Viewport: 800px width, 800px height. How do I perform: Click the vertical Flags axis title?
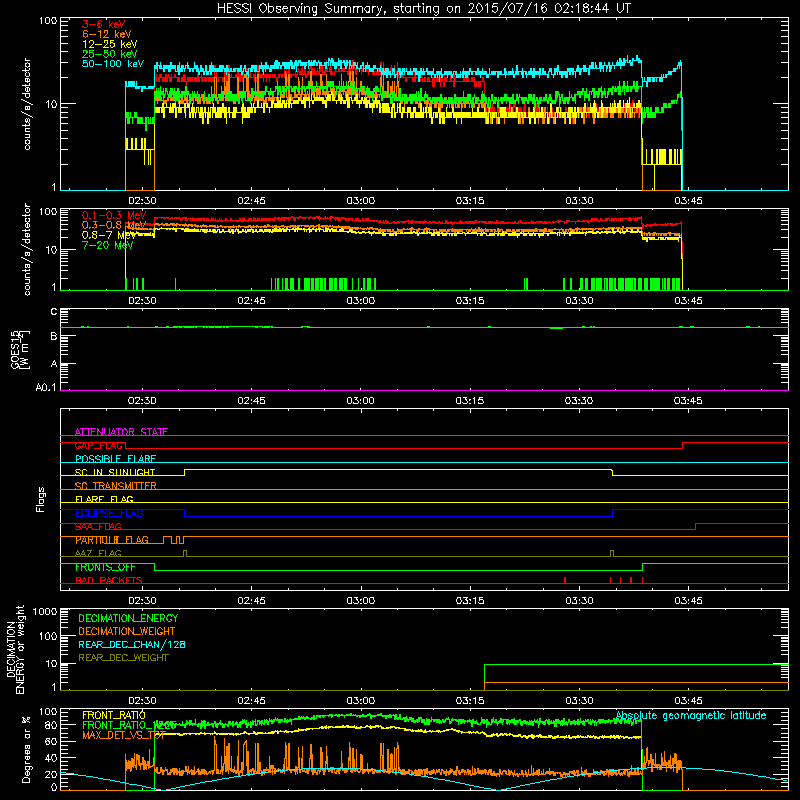pyautogui.click(x=41, y=499)
